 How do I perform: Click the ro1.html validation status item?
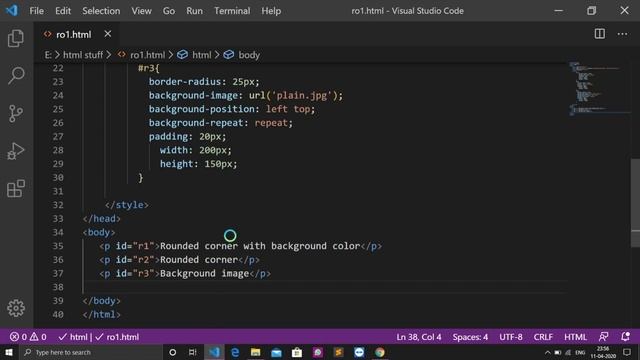[x=117, y=337]
